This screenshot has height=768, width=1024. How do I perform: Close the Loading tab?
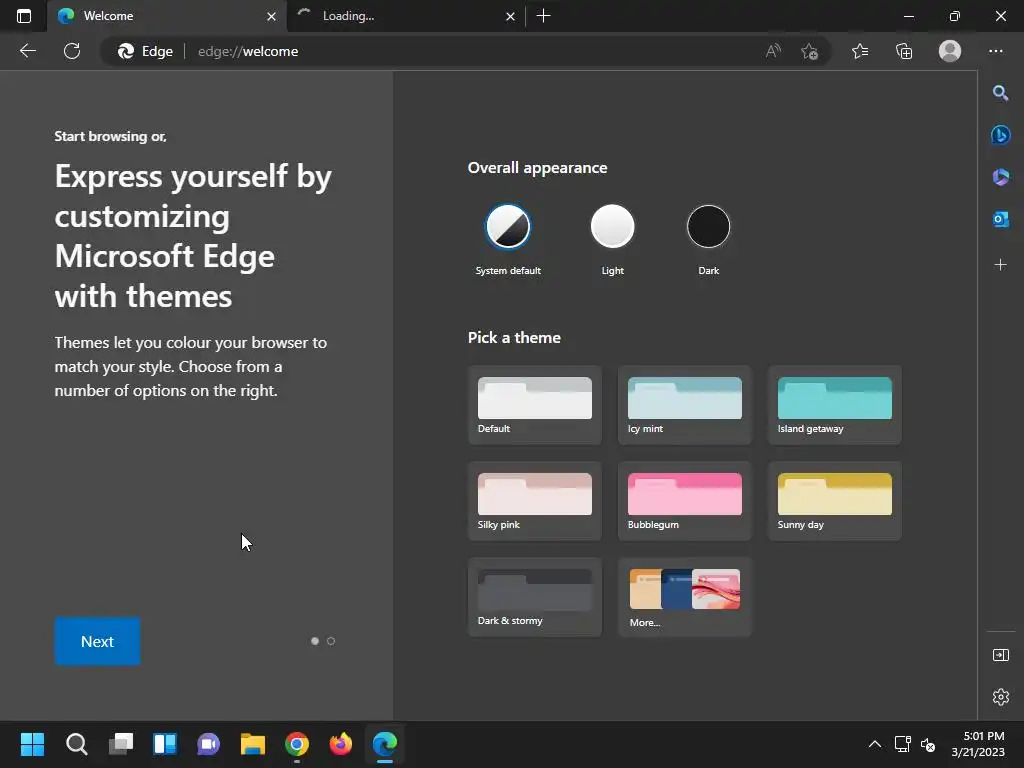point(511,16)
